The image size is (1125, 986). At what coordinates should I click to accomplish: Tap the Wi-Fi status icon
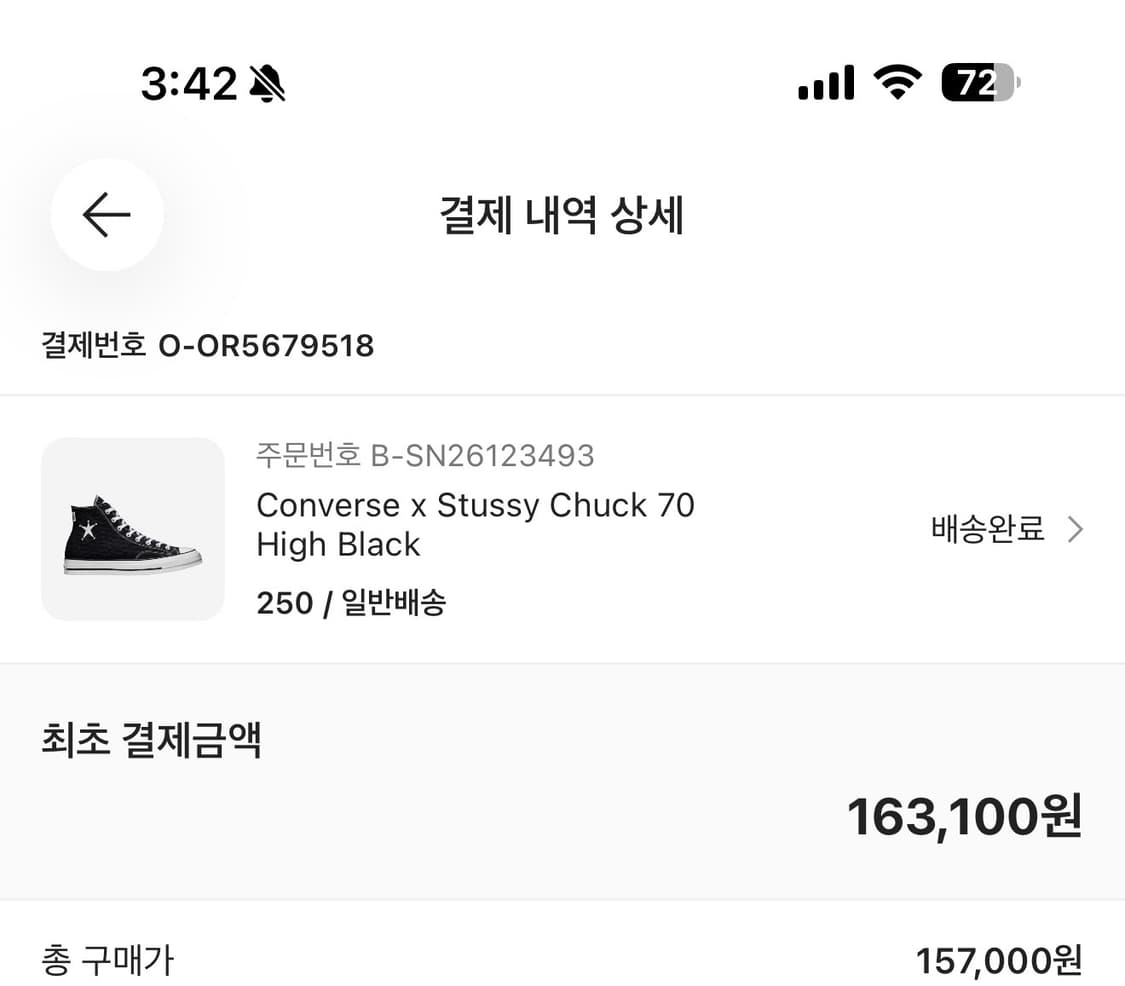point(897,83)
